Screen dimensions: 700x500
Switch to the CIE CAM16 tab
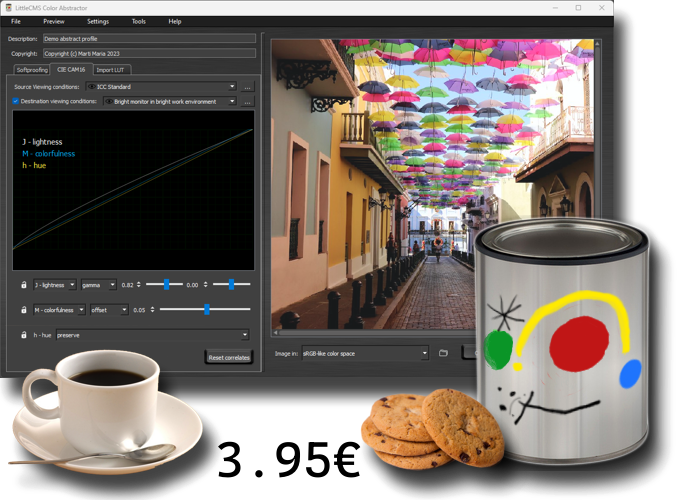coord(71,69)
